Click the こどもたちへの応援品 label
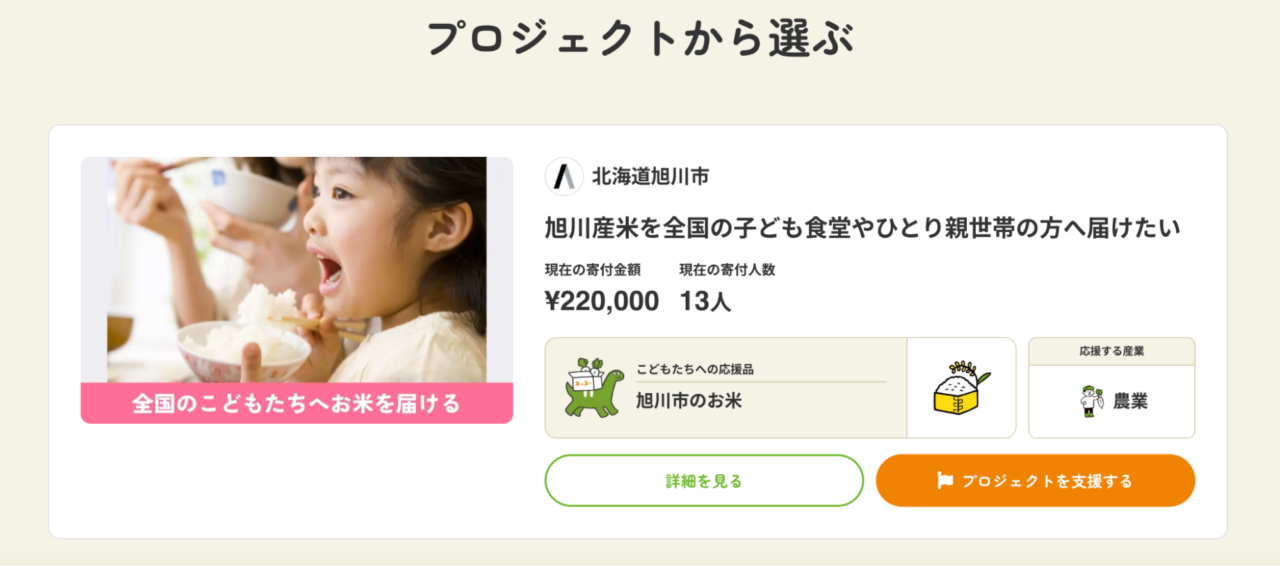This screenshot has width=1280, height=566. tap(695, 369)
